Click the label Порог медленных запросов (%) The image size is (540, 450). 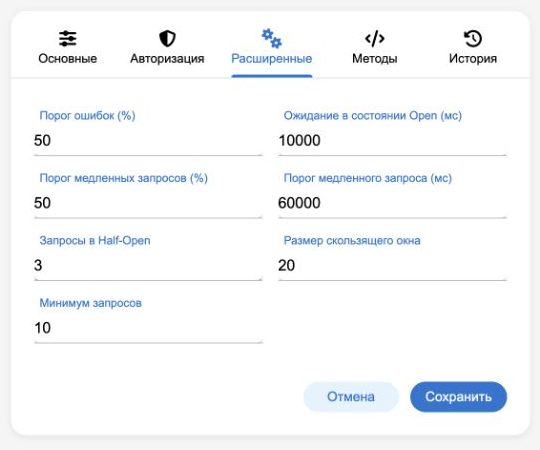point(124,178)
